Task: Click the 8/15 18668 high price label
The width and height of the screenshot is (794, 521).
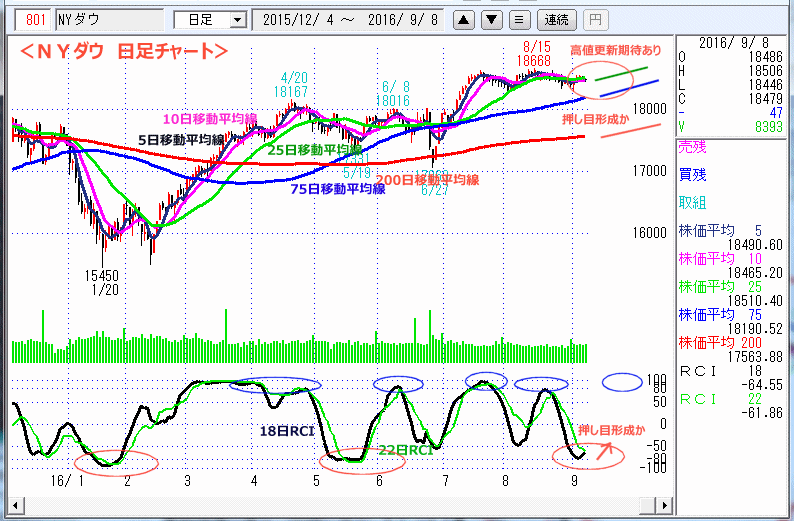Action: point(534,54)
